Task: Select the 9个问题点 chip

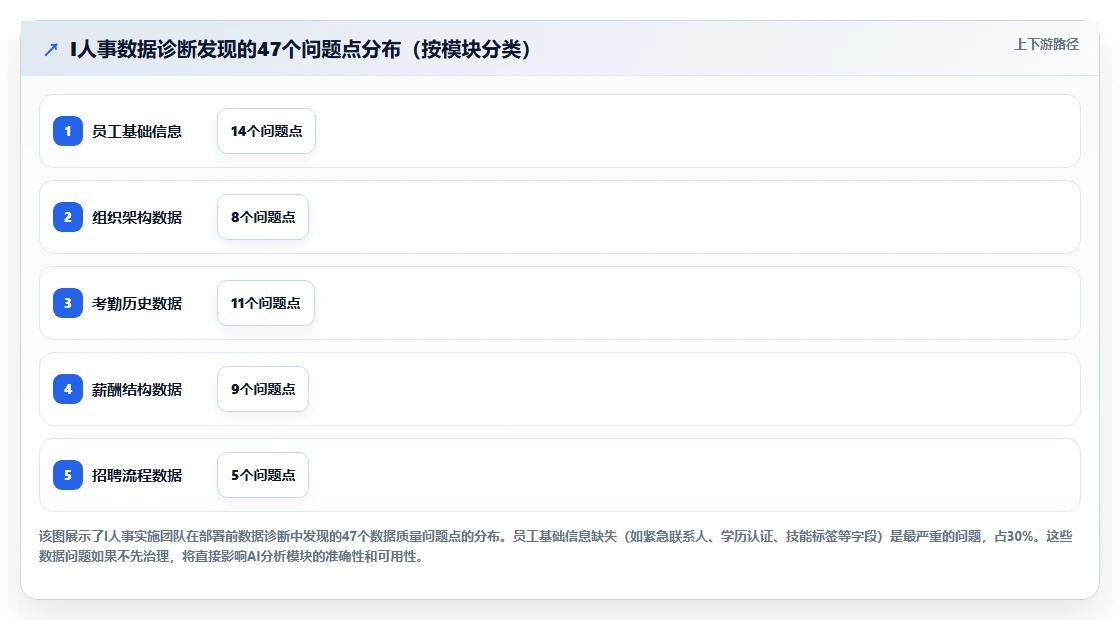Action: point(263,389)
